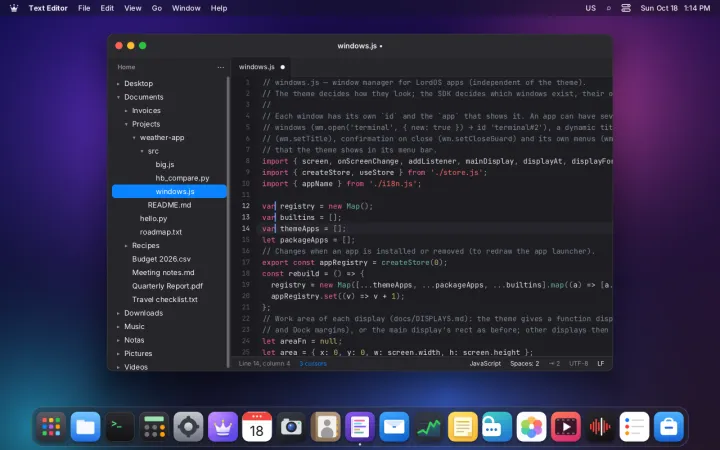Click the purple crown app in dock

coord(223,427)
